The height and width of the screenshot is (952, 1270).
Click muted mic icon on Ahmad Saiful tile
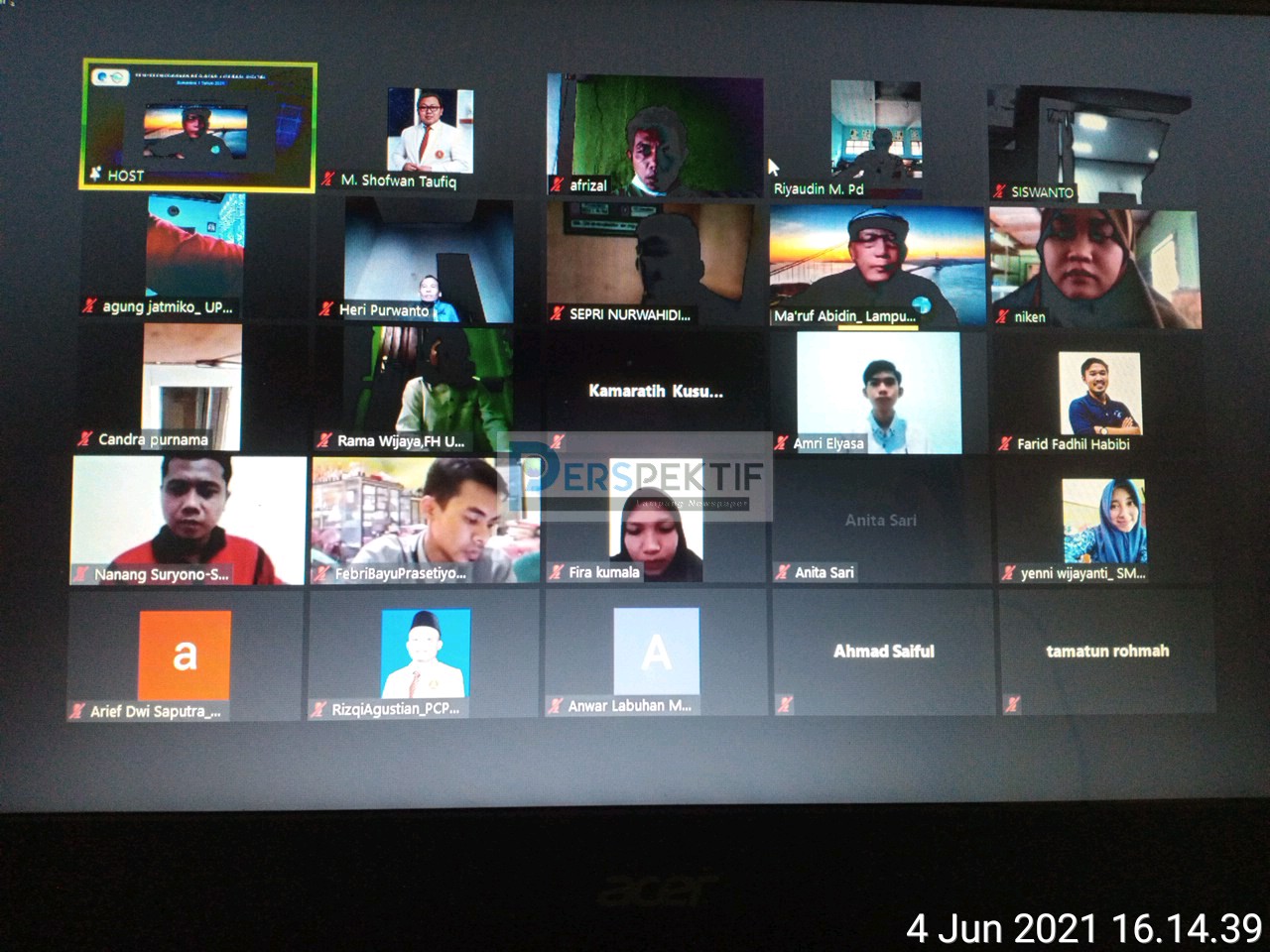coord(785,704)
